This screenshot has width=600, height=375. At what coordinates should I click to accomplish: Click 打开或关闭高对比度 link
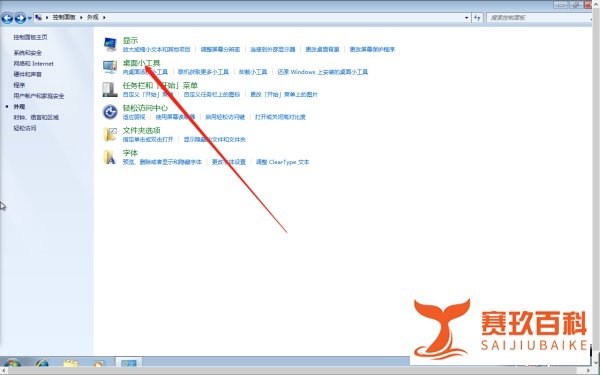[x=280, y=117]
